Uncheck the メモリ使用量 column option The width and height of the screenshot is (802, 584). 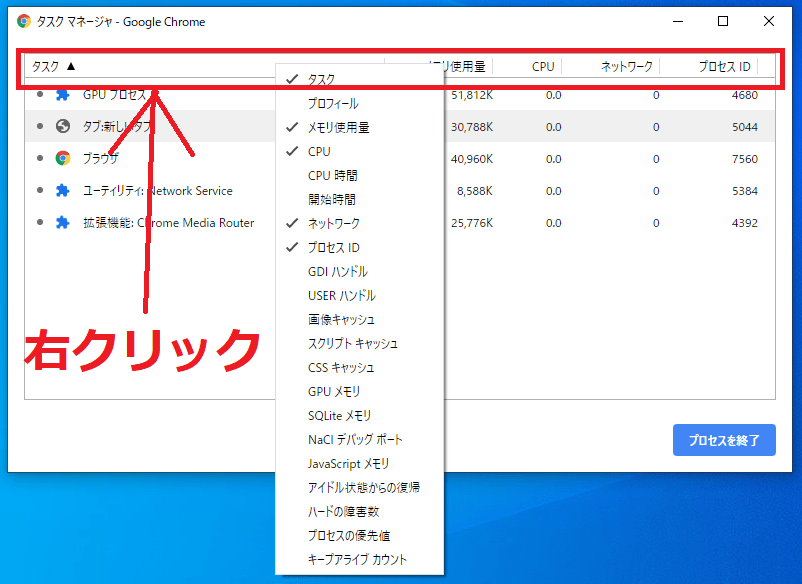(360, 127)
